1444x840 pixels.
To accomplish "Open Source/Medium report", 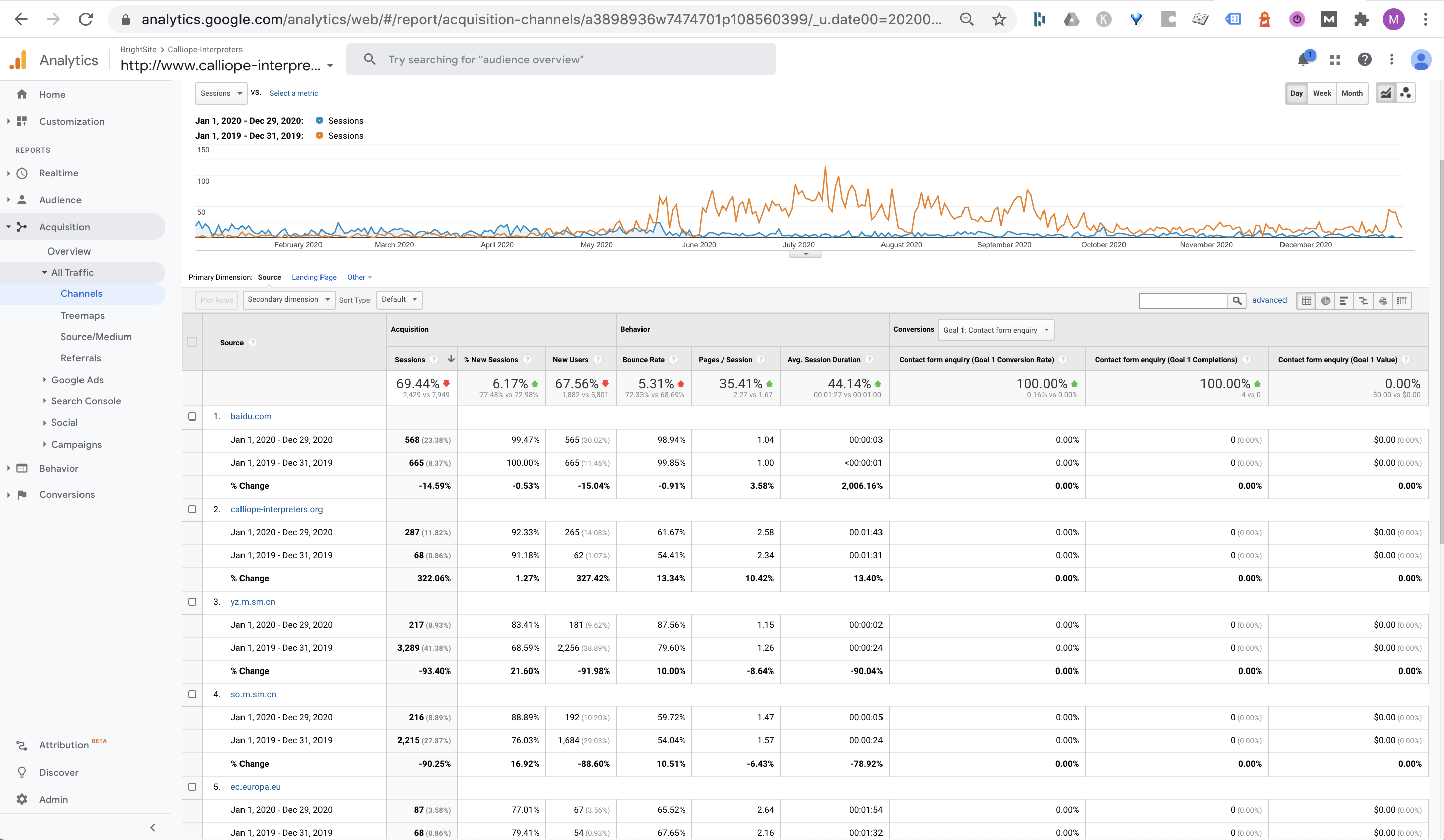I will (96, 337).
